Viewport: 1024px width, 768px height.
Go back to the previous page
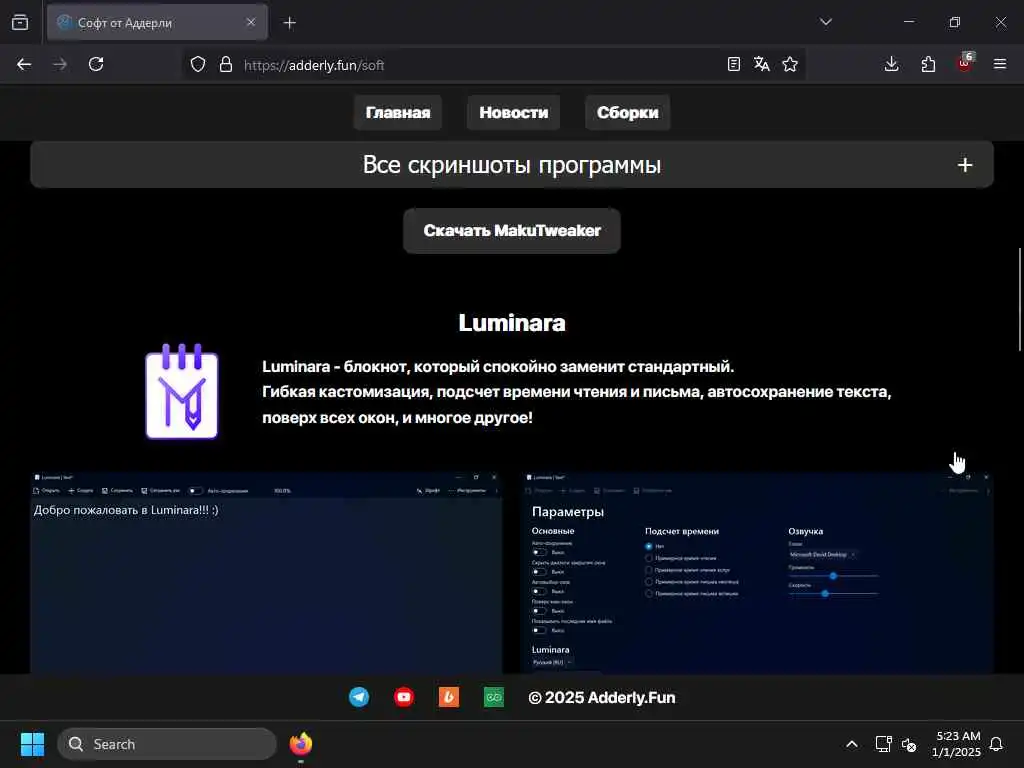(x=24, y=64)
